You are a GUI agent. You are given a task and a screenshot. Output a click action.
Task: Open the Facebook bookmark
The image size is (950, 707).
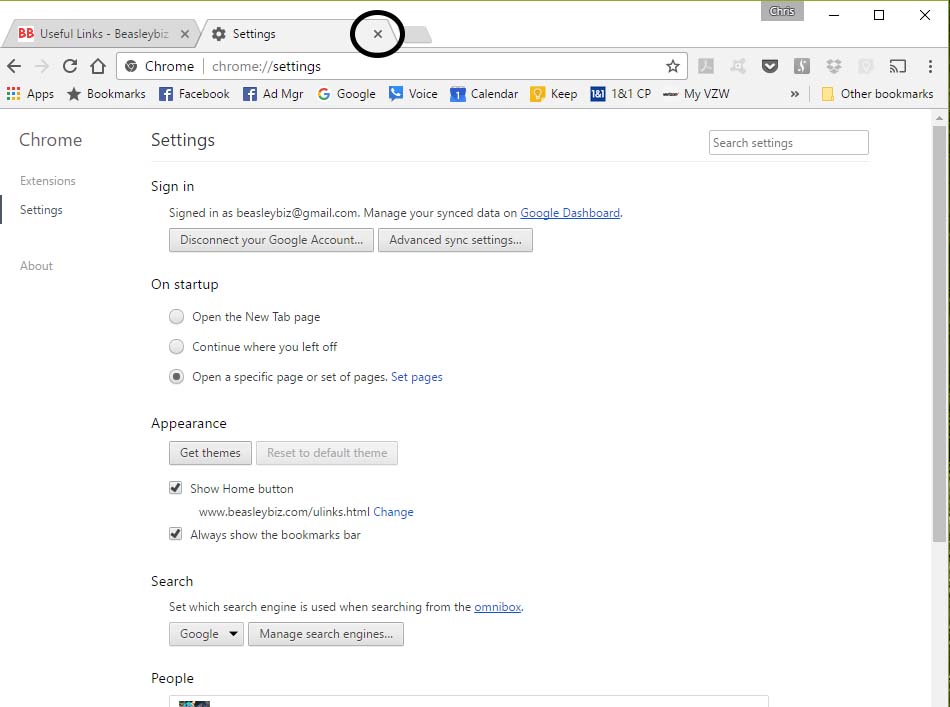[194, 93]
